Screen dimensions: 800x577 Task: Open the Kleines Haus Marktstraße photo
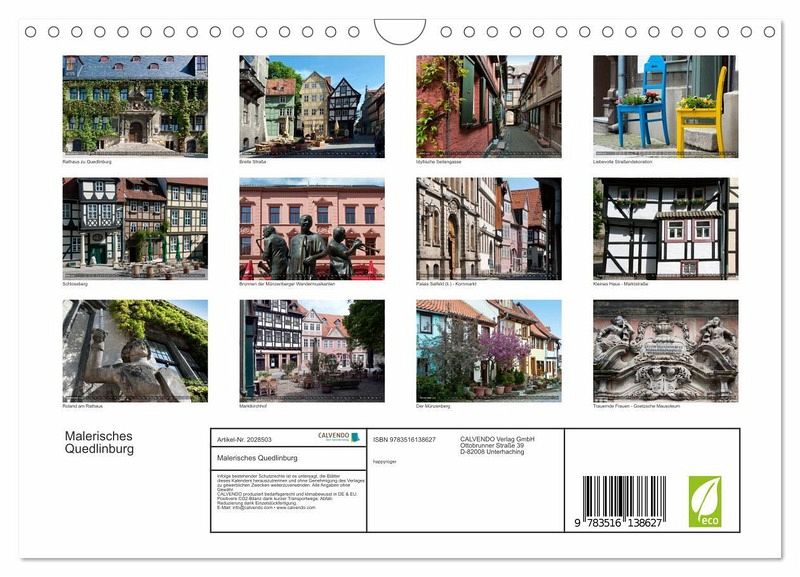[x=665, y=229]
